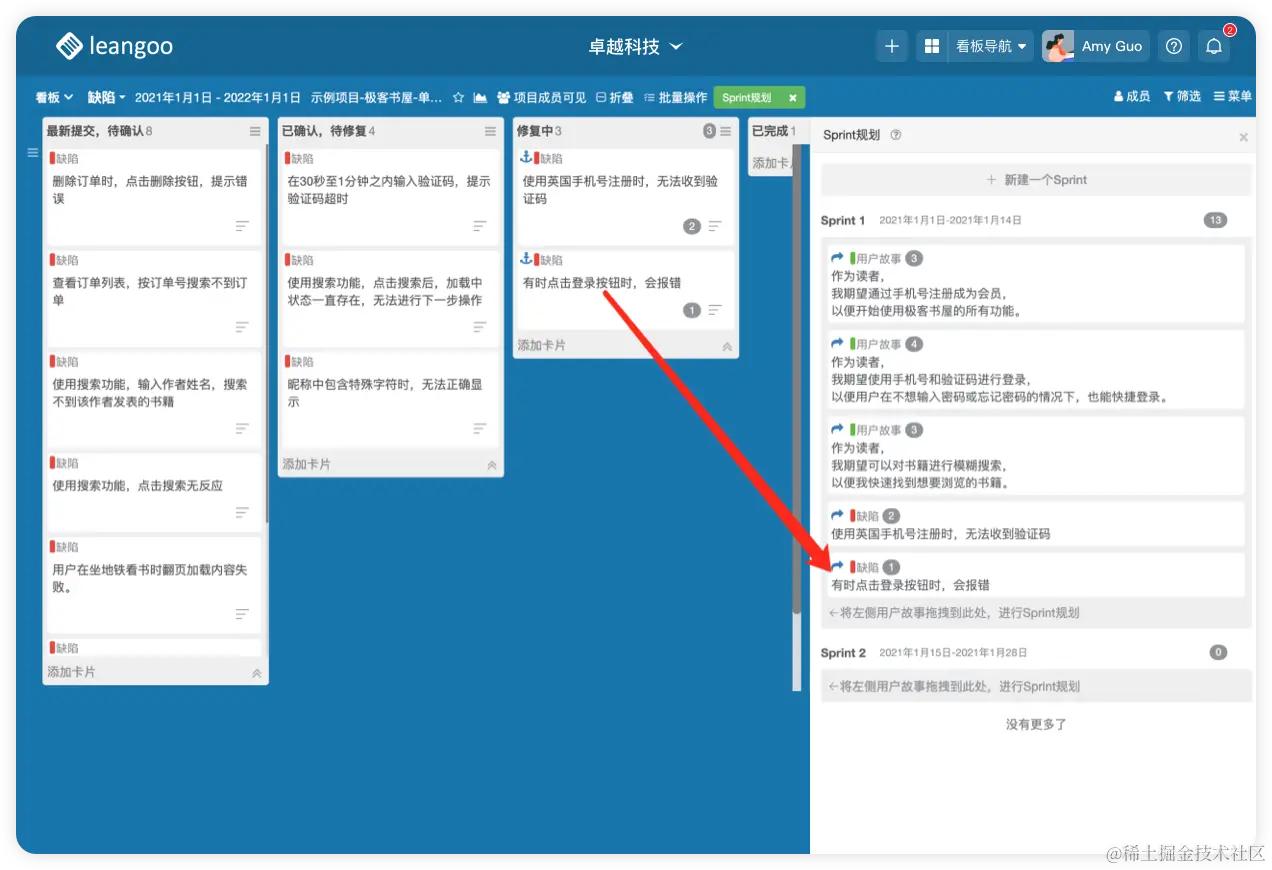1272x870 pixels.
Task: Open list menu for 最新提交,待确认 column
Action: (254, 131)
